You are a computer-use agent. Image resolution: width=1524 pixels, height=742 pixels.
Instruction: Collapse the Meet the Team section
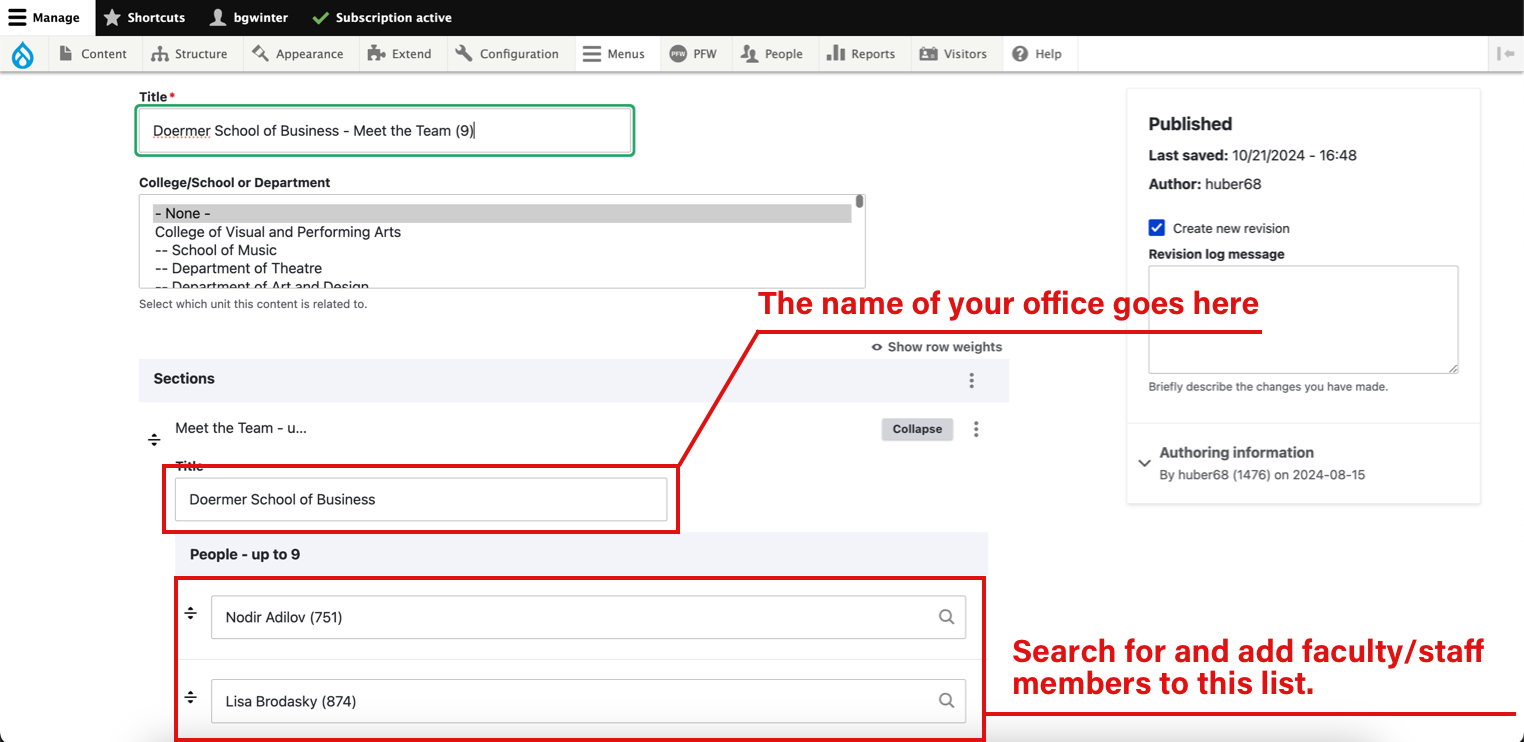click(917, 429)
